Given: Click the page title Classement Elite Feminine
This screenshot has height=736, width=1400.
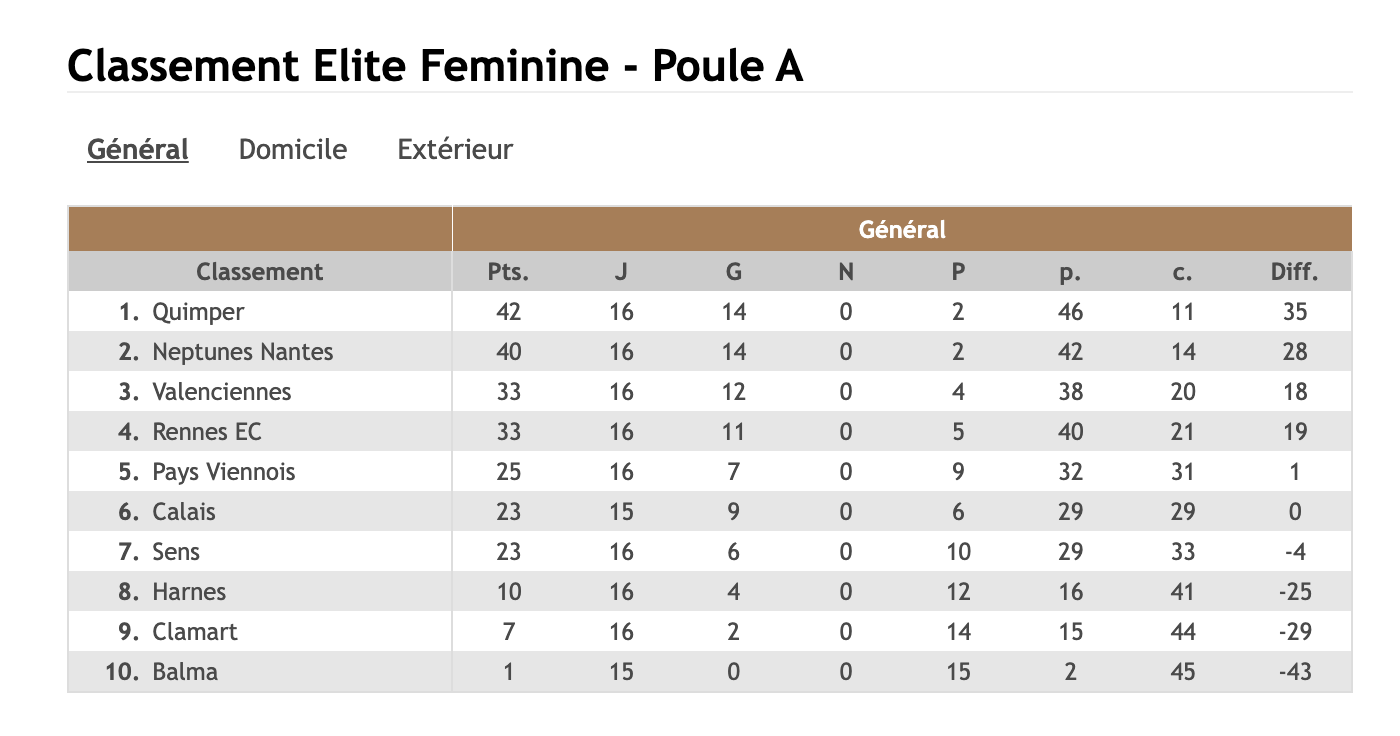Looking at the screenshot, I should 435,67.
